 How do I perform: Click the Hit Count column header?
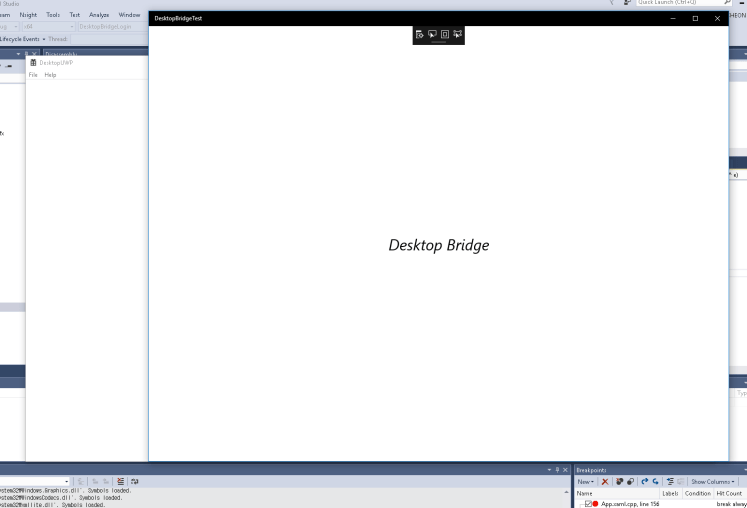728,493
